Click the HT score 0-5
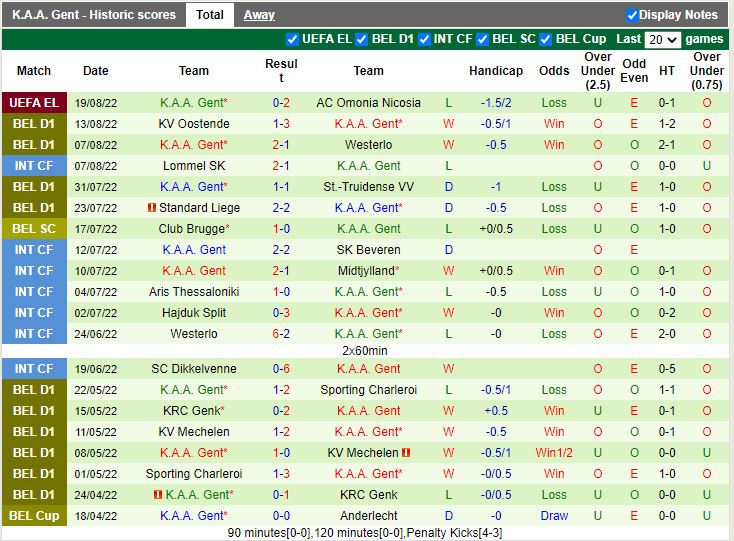Image resolution: width=734 pixels, height=541 pixels. (x=667, y=368)
